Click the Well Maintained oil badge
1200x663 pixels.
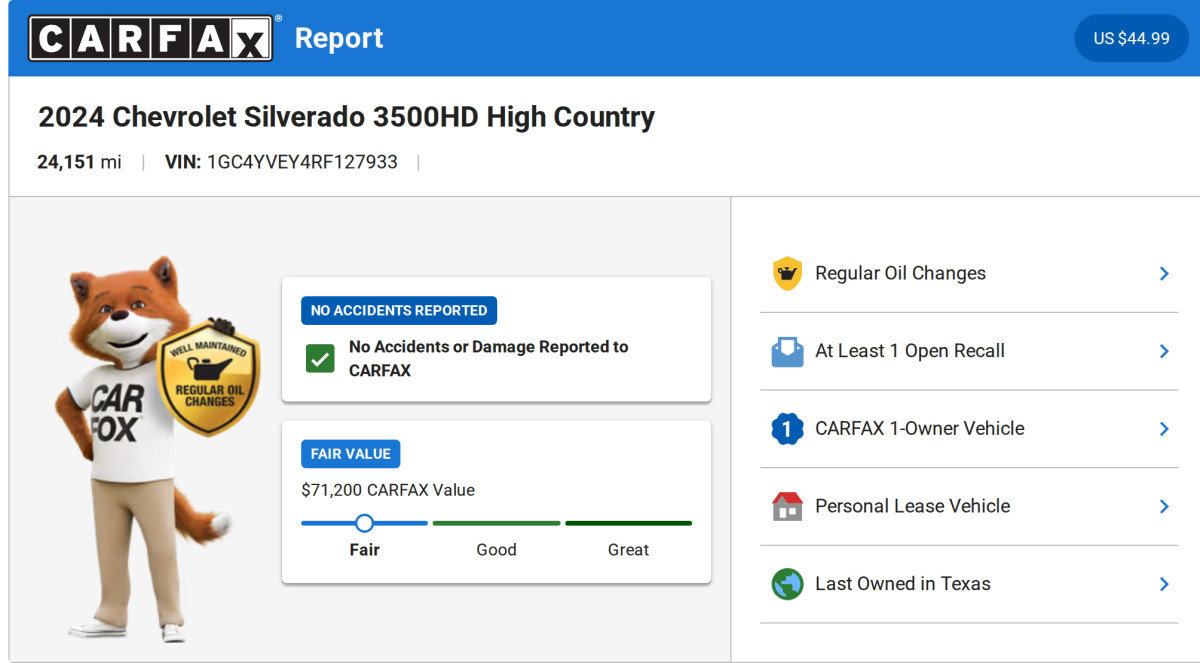[x=209, y=378]
